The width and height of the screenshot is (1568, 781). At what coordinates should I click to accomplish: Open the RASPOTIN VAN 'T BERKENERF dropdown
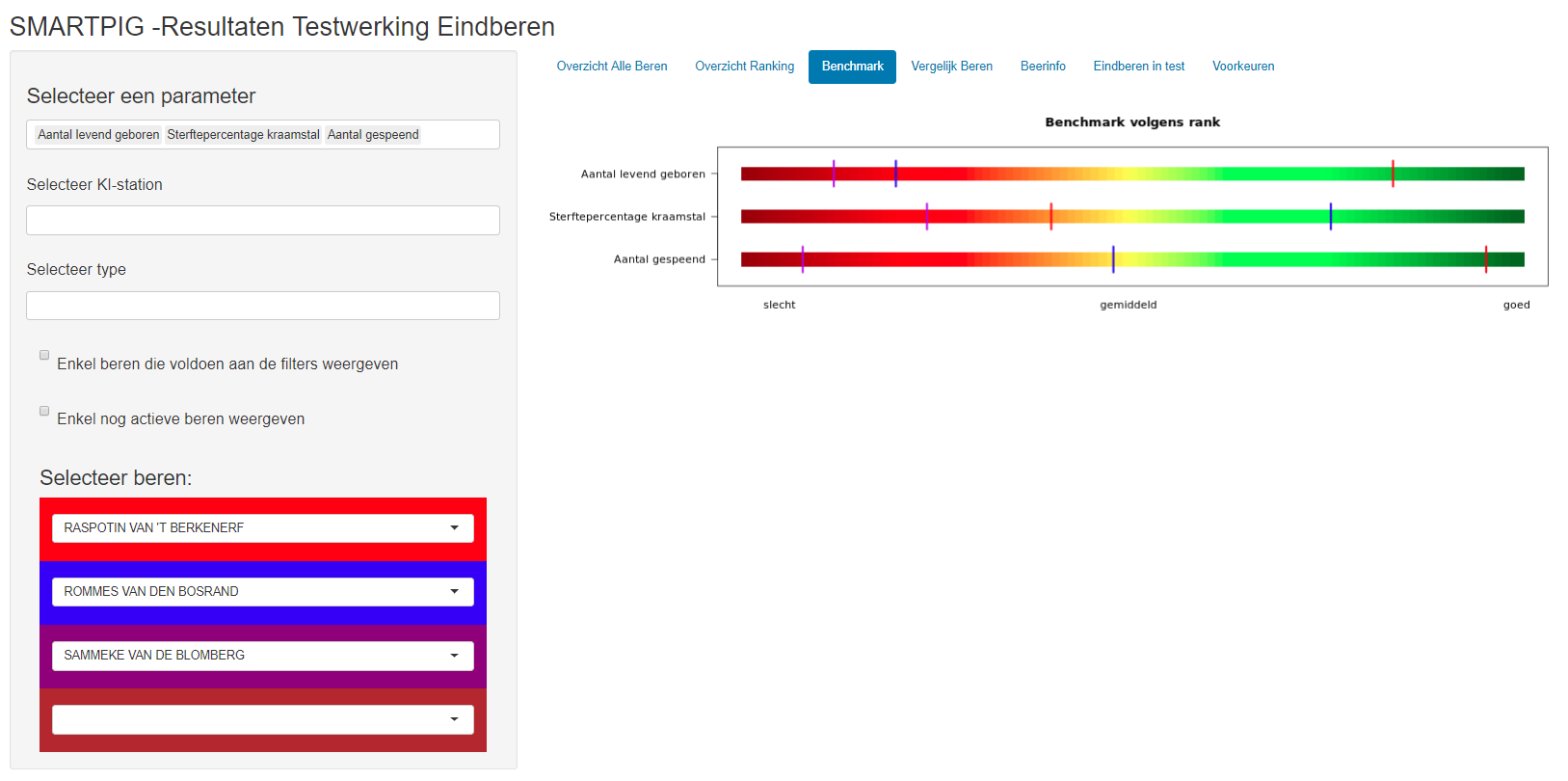click(263, 528)
